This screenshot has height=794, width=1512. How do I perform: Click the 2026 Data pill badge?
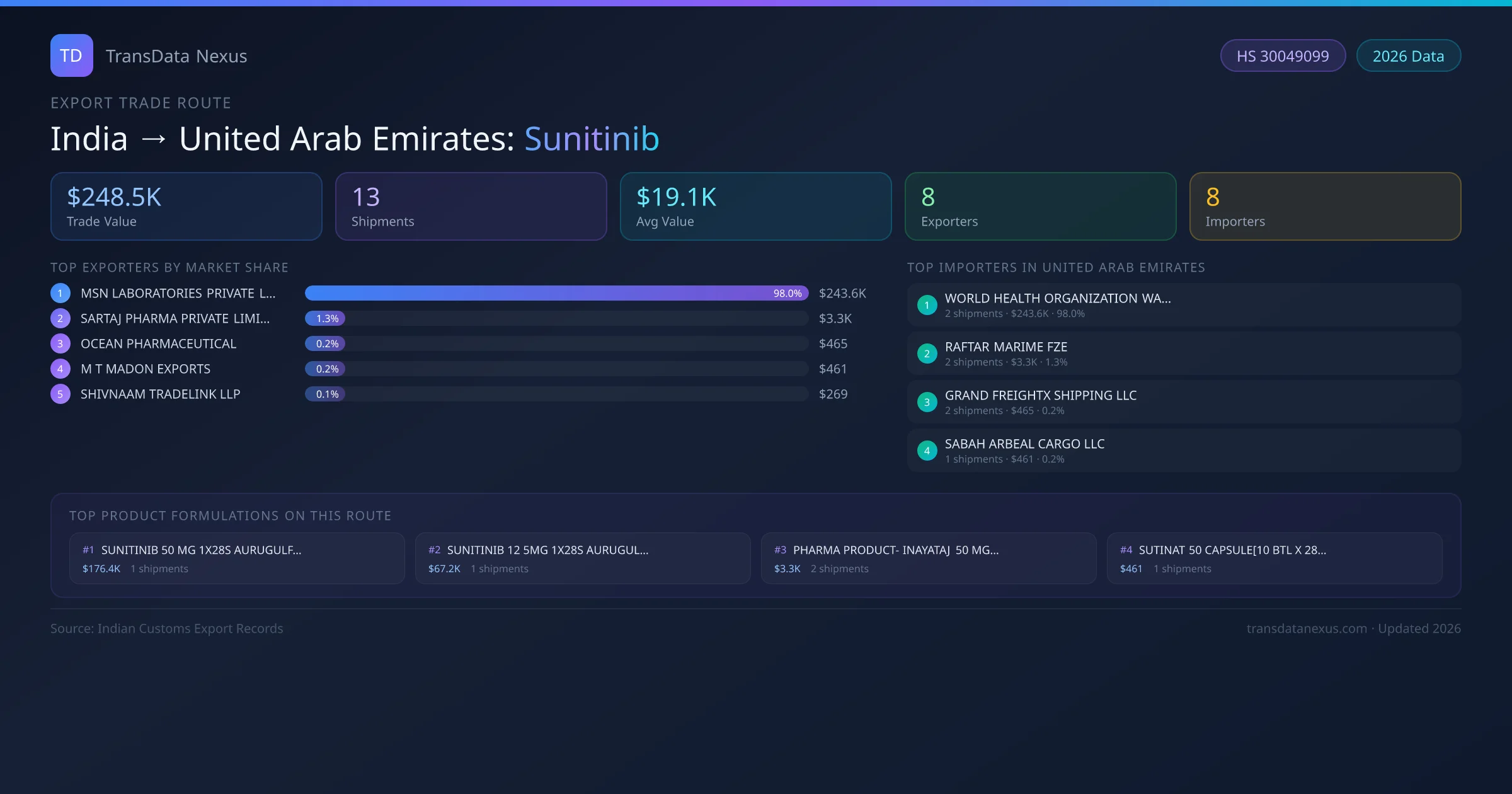coord(1408,56)
